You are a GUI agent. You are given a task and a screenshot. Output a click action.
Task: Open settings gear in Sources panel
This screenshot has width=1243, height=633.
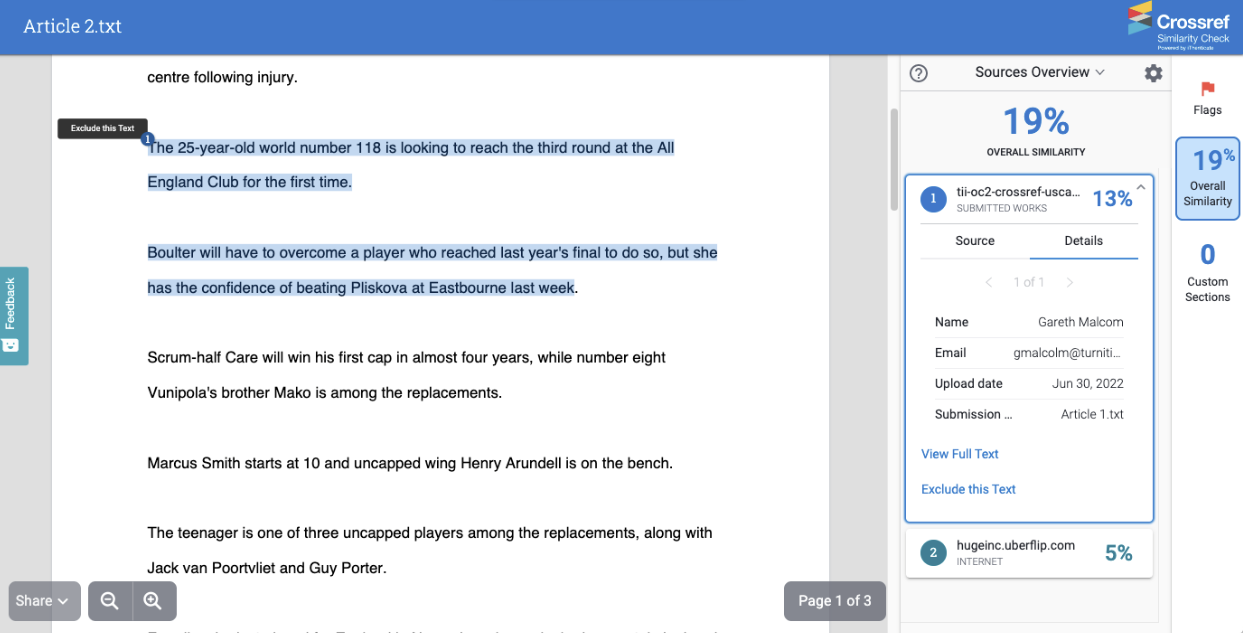point(1153,73)
